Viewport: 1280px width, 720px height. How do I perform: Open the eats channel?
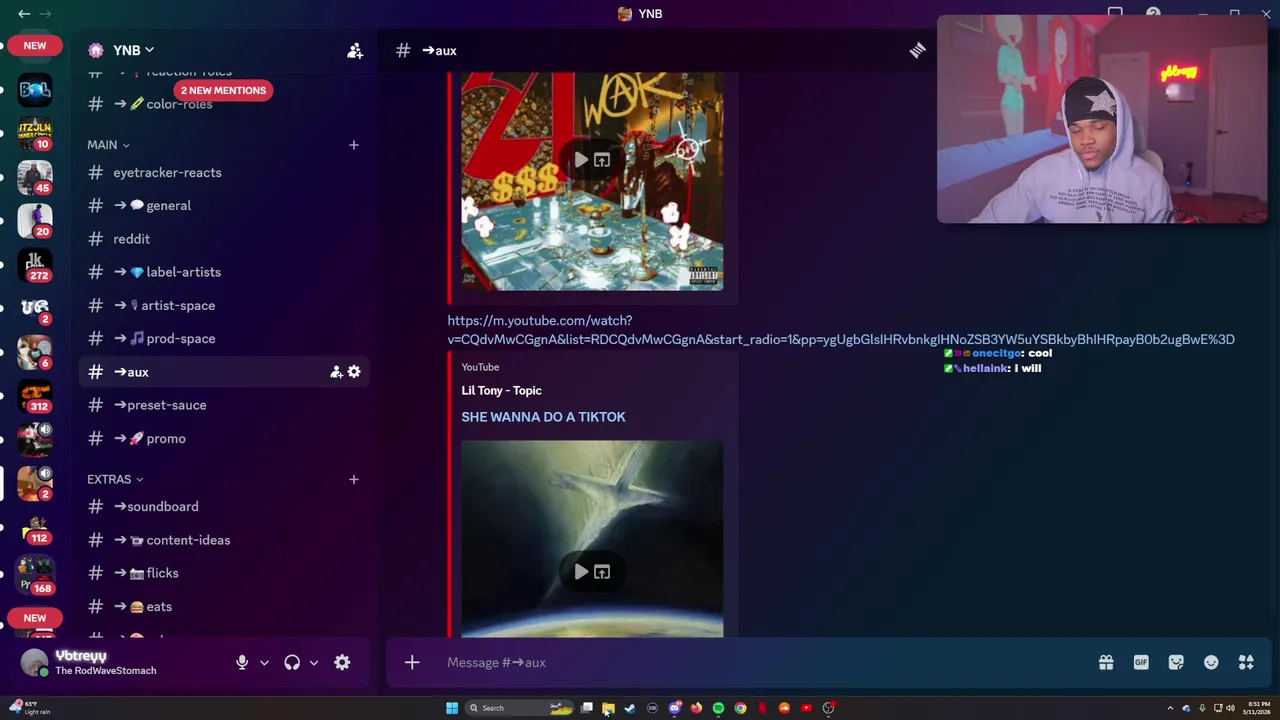(x=224, y=606)
